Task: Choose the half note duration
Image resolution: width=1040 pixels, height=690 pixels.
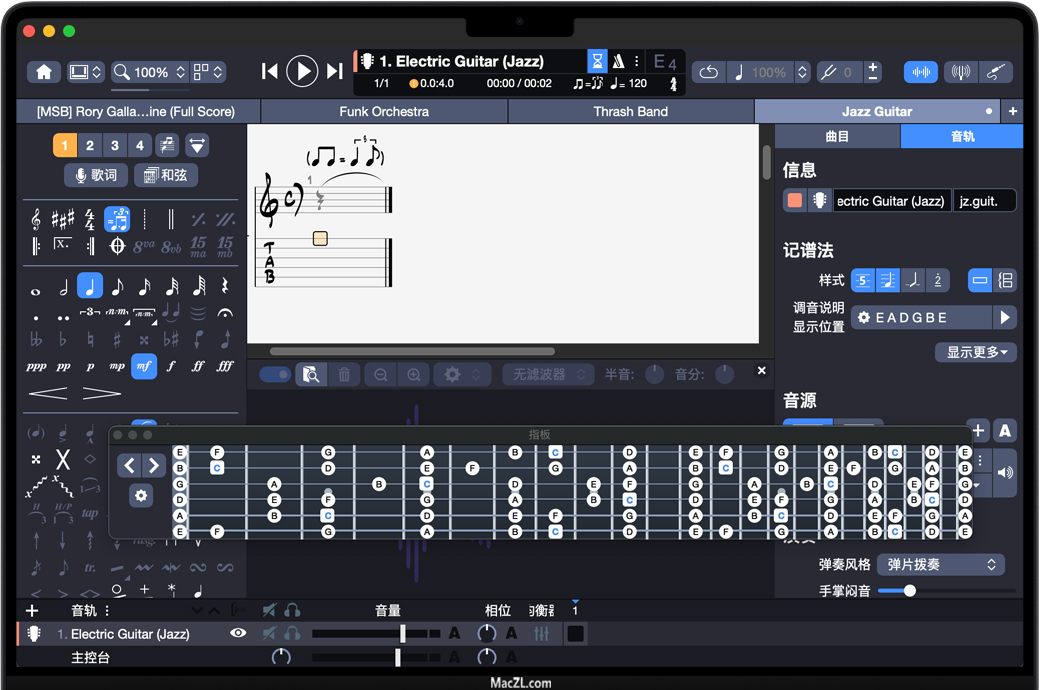Action: [x=63, y=287]
